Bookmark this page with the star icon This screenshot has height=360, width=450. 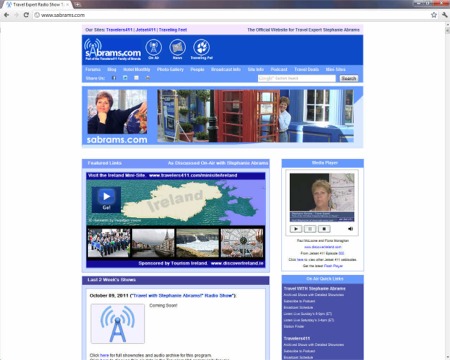pos(434,15)
